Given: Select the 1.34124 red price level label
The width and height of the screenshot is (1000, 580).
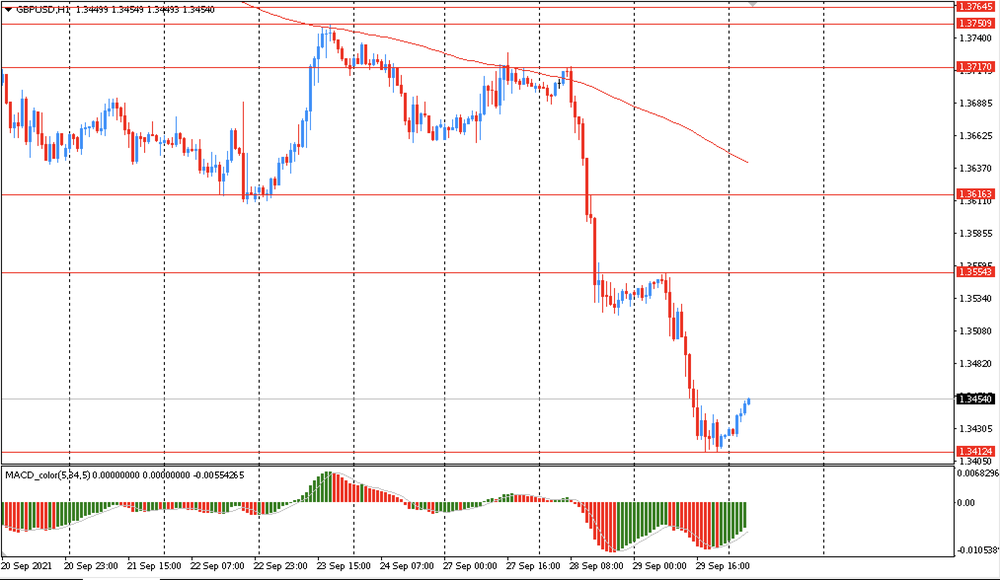Looking at the screenshot, I should 975,451.
